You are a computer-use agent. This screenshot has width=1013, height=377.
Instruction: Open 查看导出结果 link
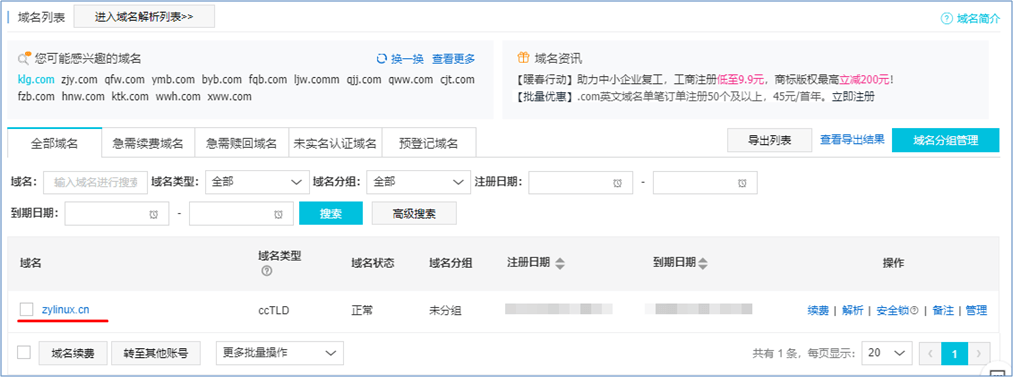click(852, 139)
